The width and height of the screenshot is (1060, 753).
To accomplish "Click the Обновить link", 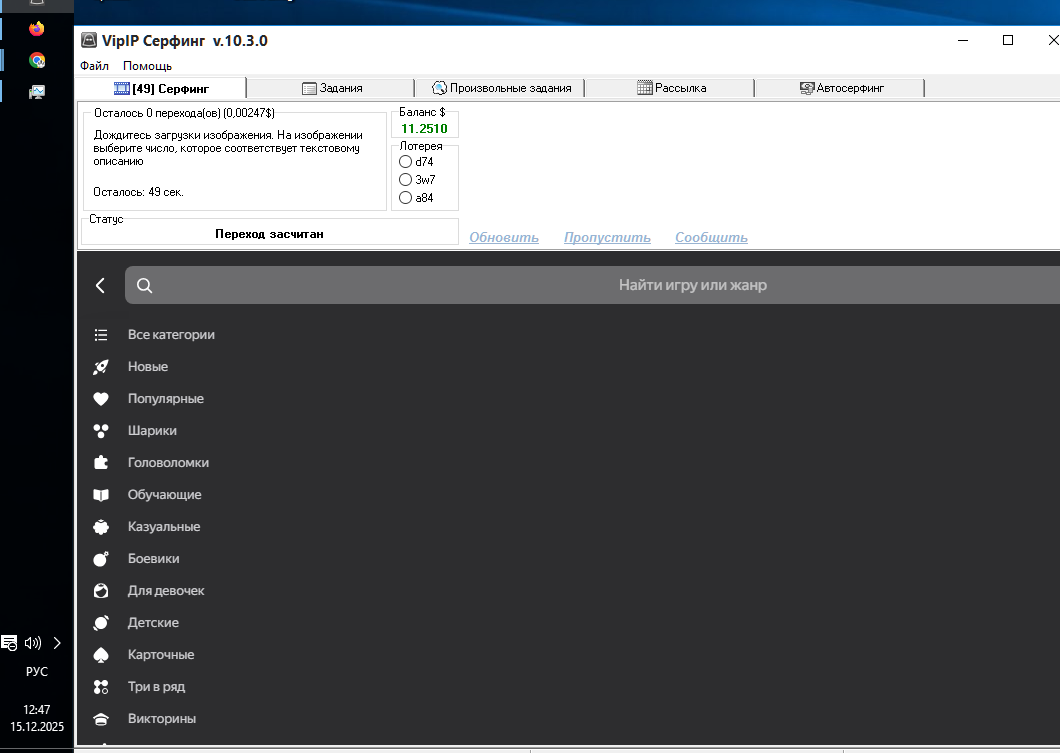I will click(x=504, y=237).
